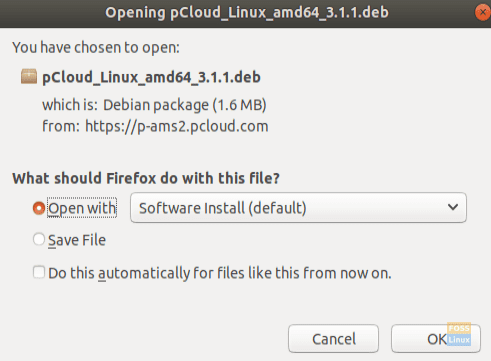Close the Opening pCloud dialog window
The width and height of the screenshot is (491, 361).
click(x=482, y=12)
